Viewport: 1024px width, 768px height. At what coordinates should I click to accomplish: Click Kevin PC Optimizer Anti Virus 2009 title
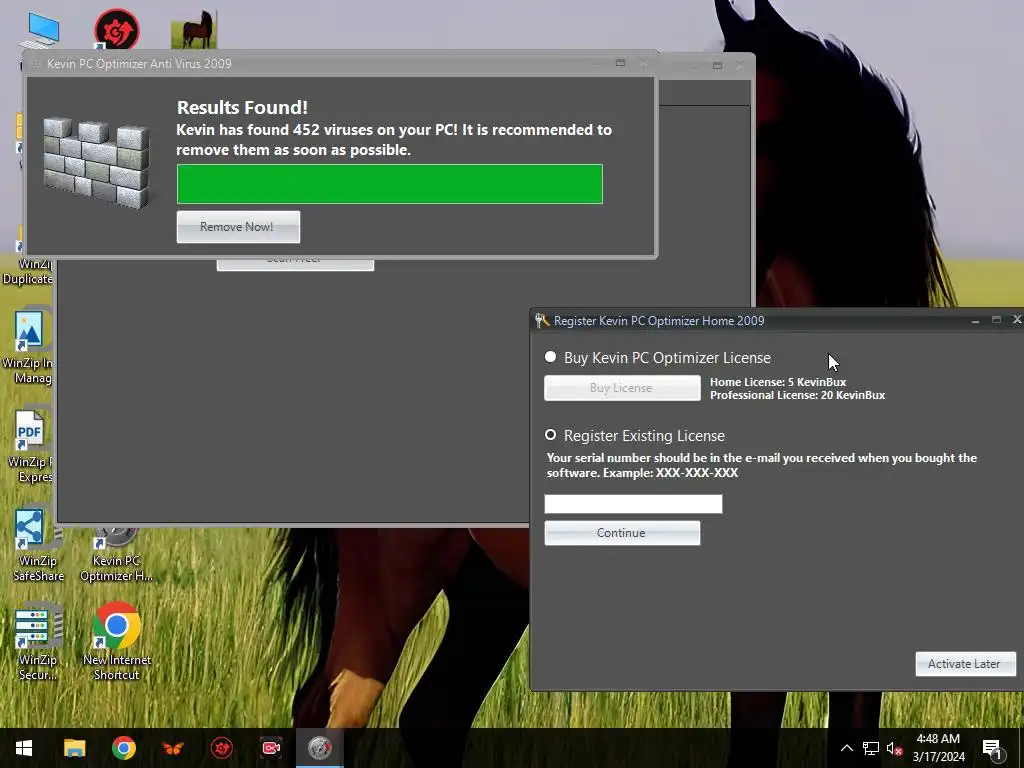(139, 63)
